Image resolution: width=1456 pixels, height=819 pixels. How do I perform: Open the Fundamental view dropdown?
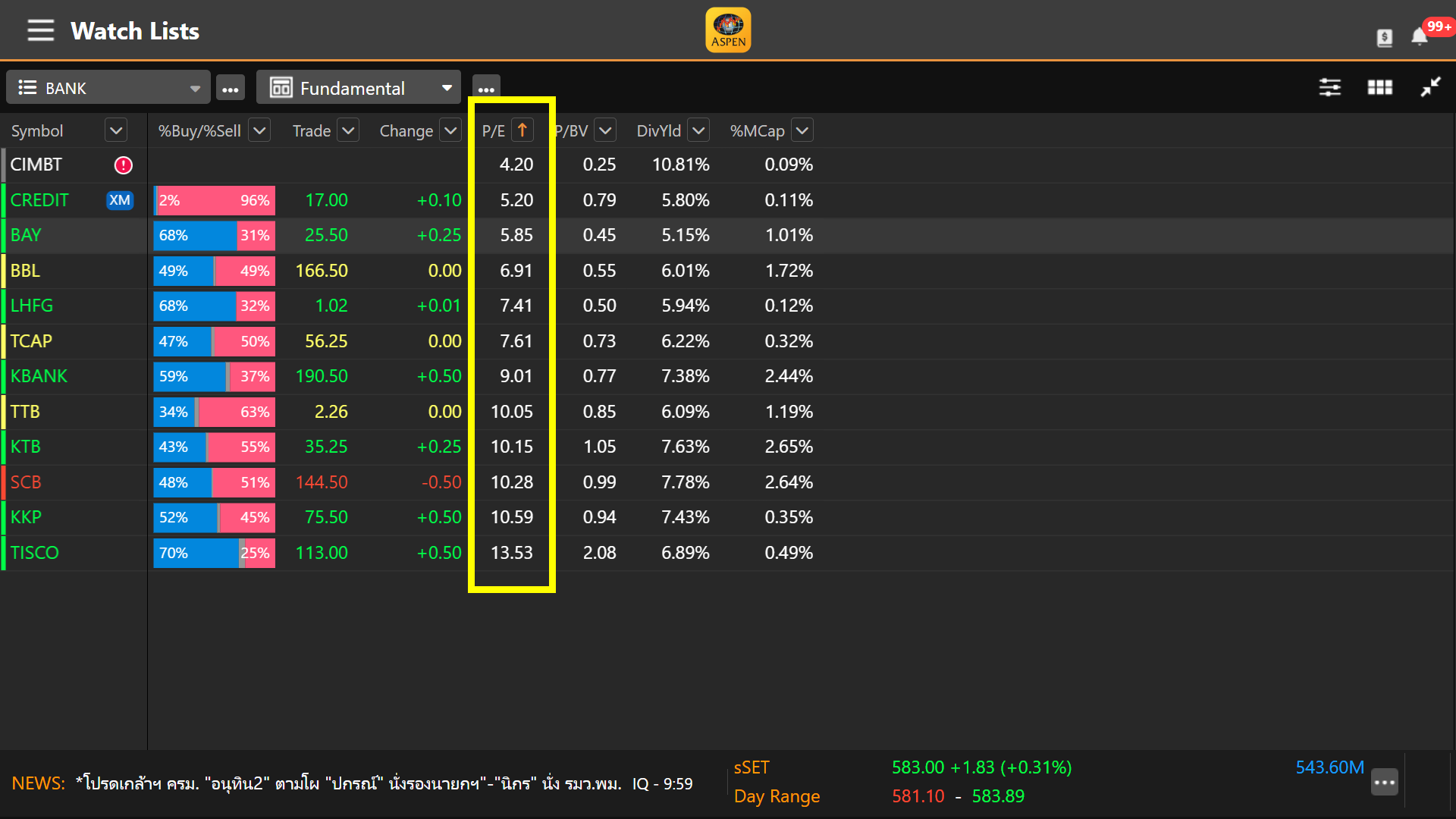pos(358,88)
